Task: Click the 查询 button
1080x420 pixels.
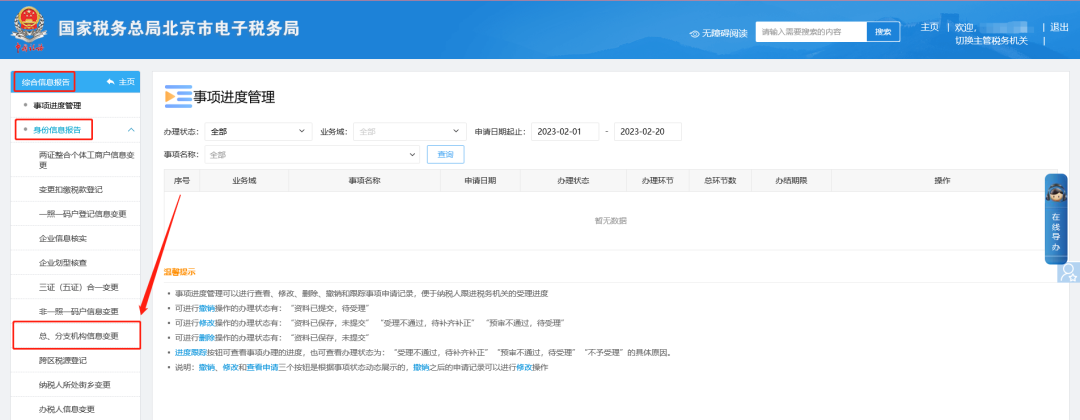Action: (446, 155)
